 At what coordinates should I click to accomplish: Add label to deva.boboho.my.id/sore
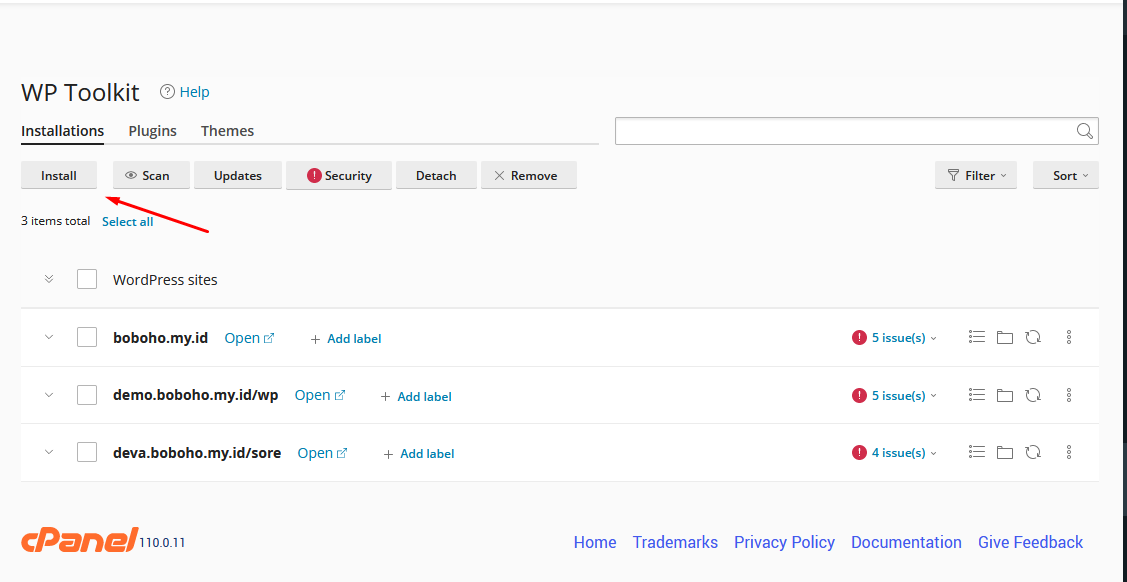point(419,453)
